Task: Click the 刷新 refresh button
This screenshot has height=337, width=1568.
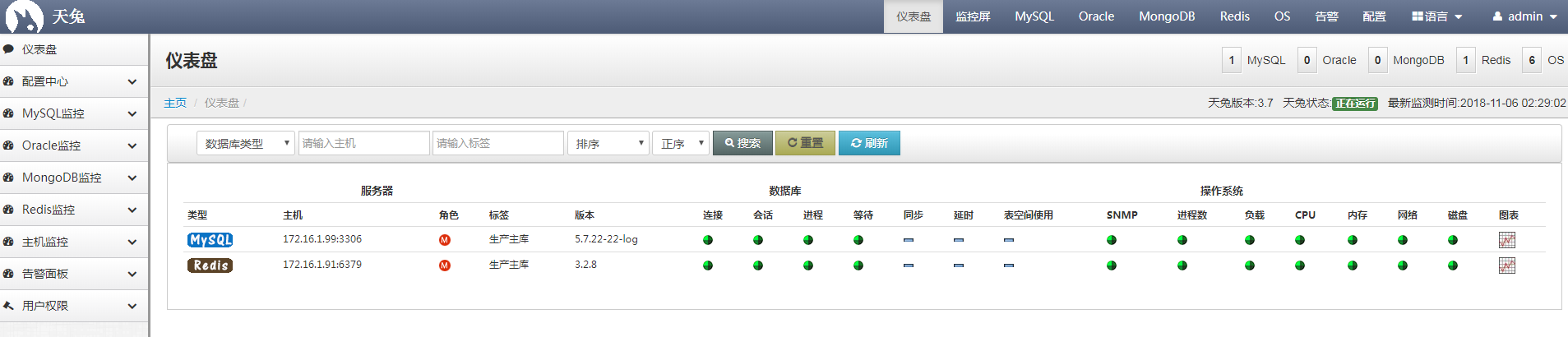Action: click(x=869, y=143)
